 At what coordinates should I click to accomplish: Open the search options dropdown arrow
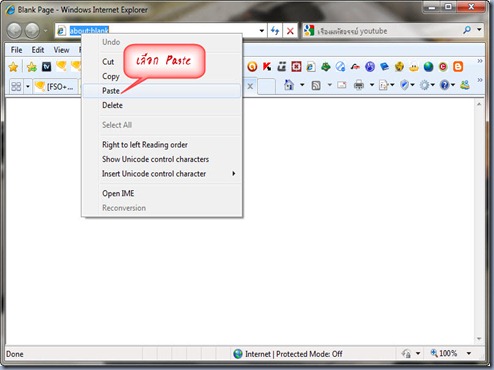coord(479,30)
